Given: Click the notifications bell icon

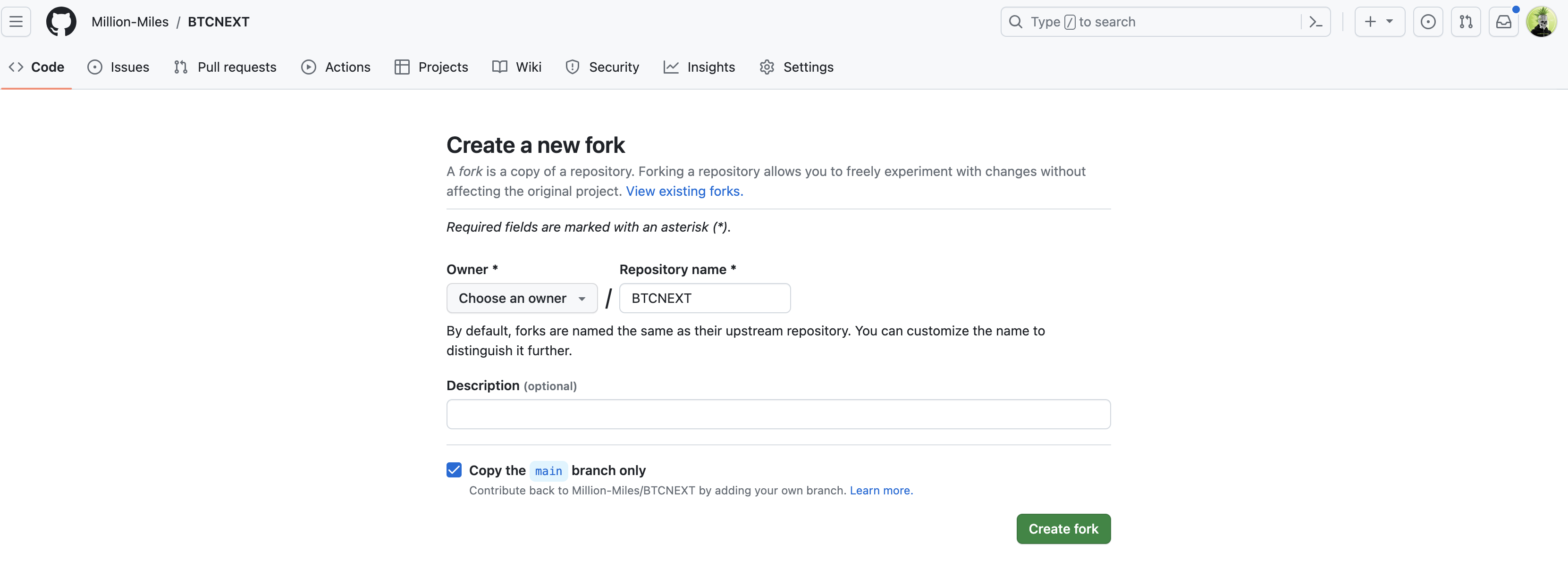Looking at the screenshot, I should coord(1504,21).
